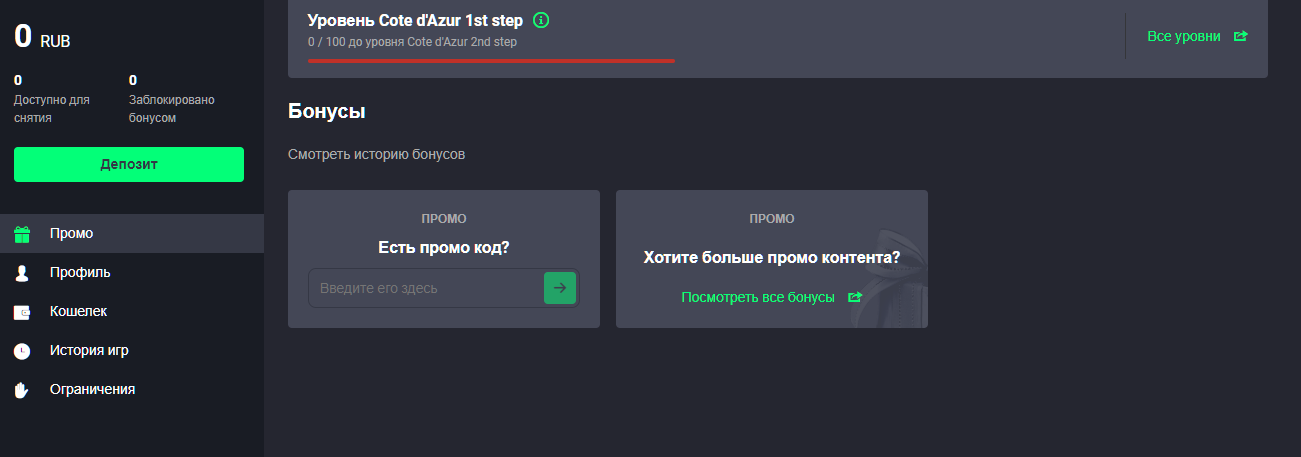Go to the Профиль menu item
The height and width of the screenshot is (457, 1301).
pyautogui.click(x=80, y=273)
